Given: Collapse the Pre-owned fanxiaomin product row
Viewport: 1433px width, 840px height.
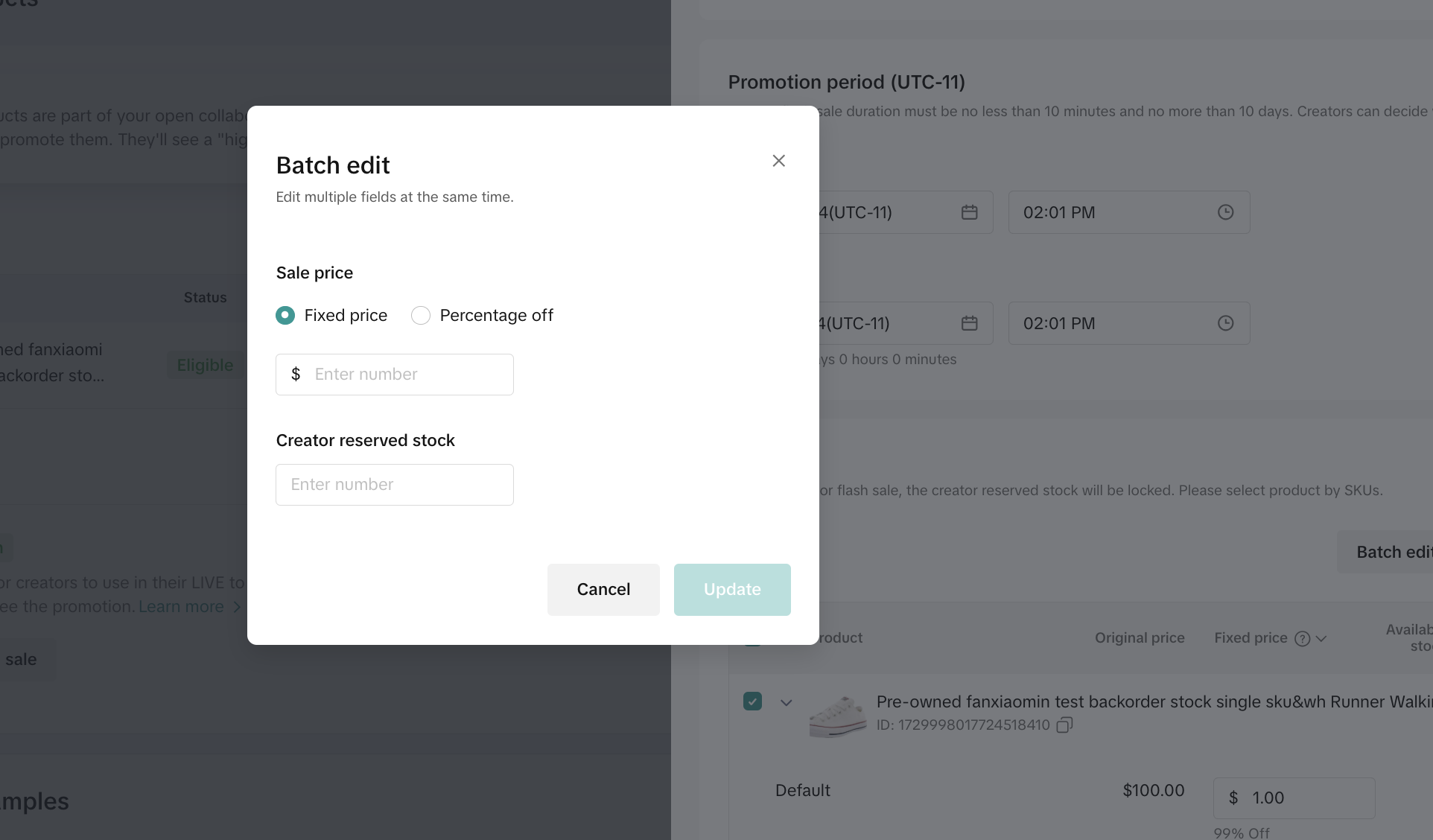Looking at the screenshot, I should pos(786,702).
